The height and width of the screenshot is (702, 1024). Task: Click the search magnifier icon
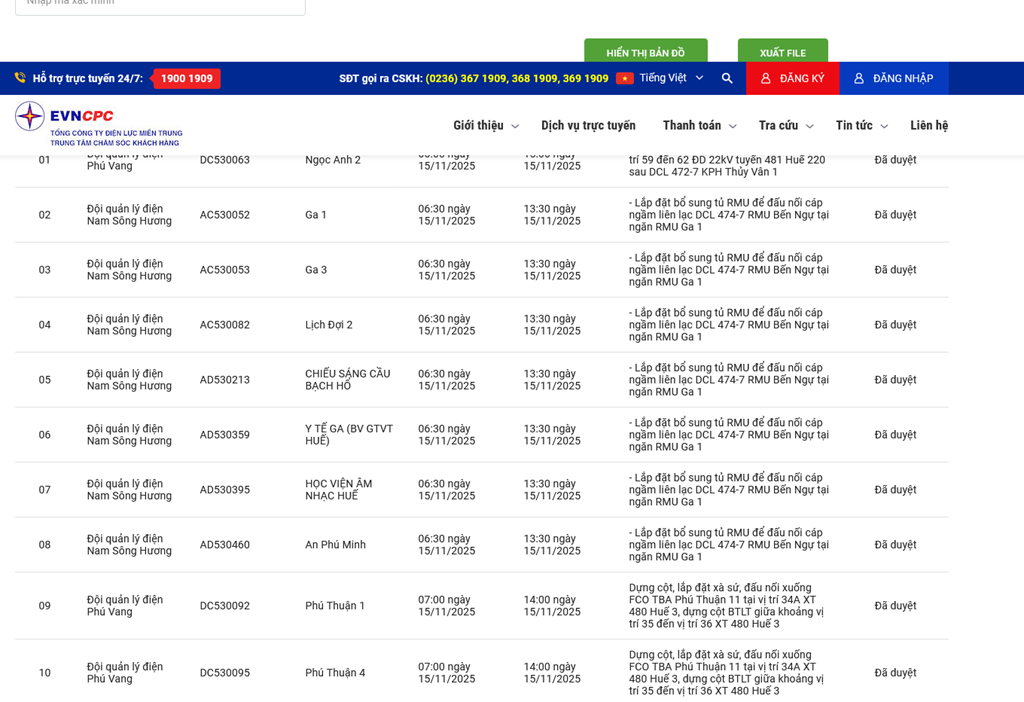pos(727,78)
